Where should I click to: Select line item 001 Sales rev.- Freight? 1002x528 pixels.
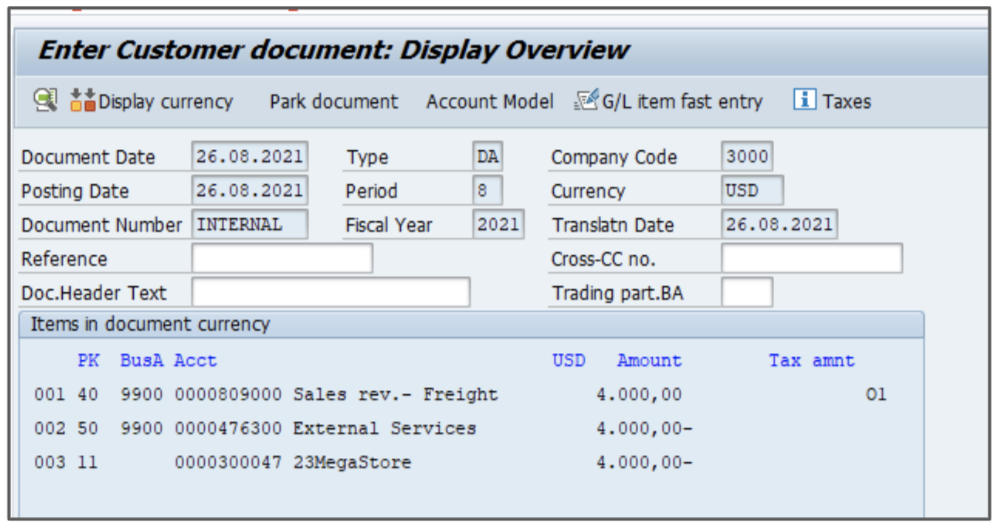pyautogui.click(x=394, y=395)
